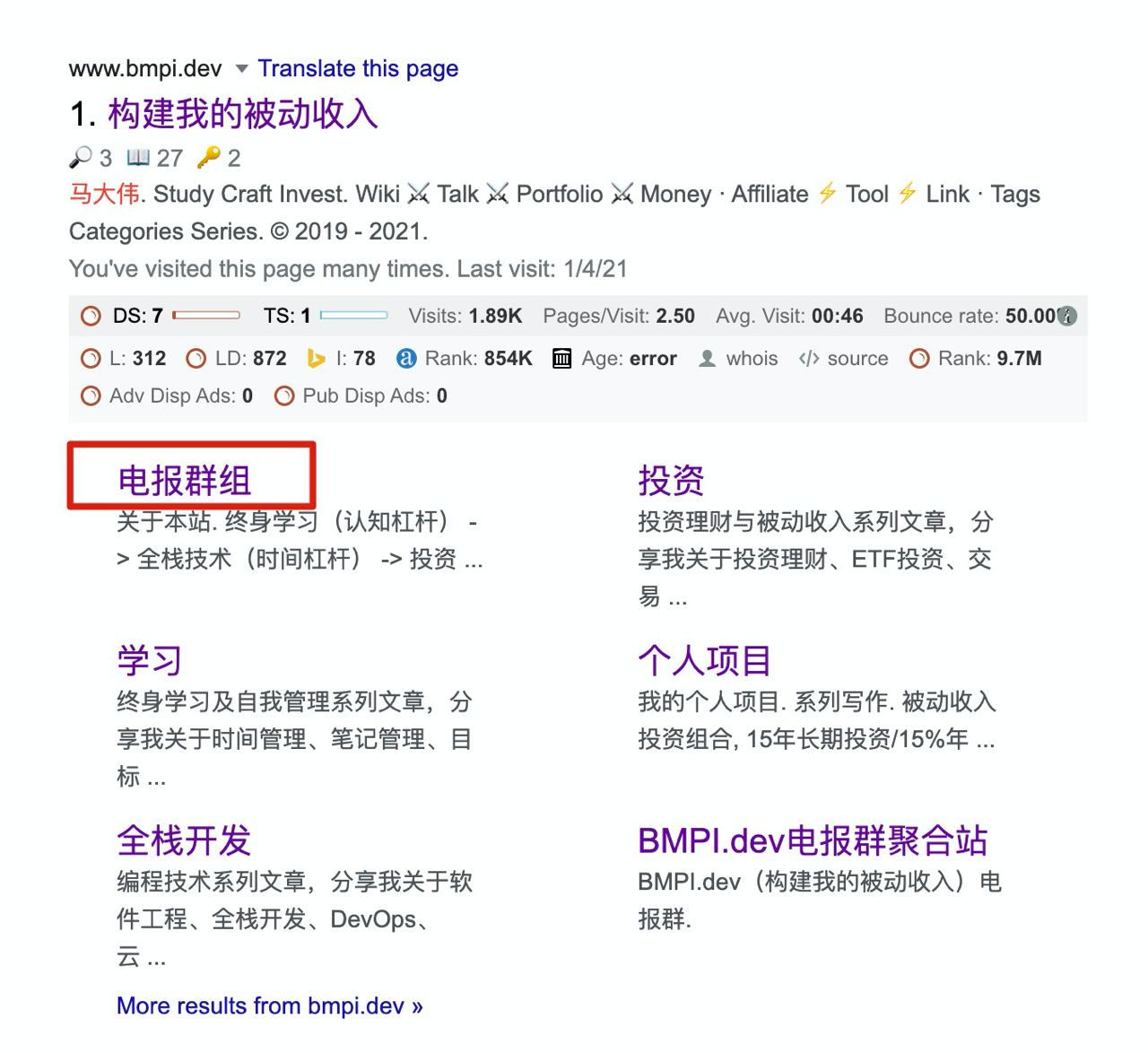The image size is (1148, 1053).
Task: Click the magnifier icon under the result title
Action: click(x=80, y=158)
